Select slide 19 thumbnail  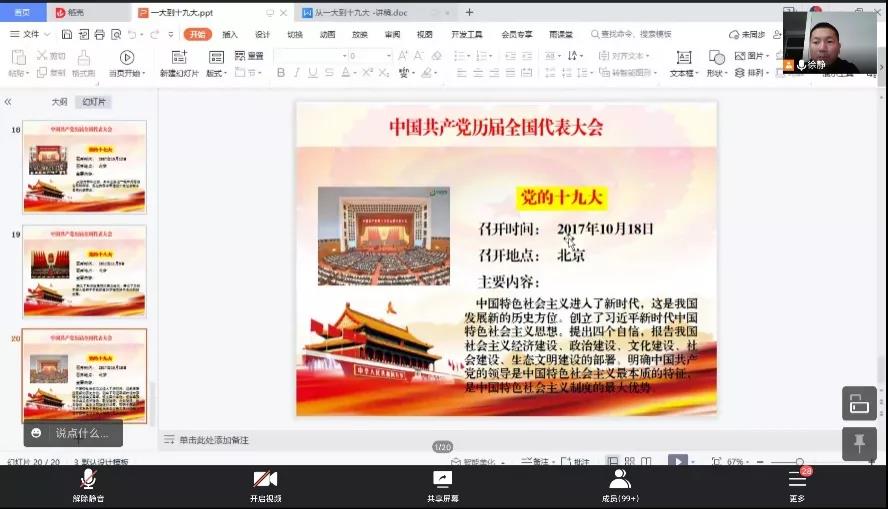[84, 271]
